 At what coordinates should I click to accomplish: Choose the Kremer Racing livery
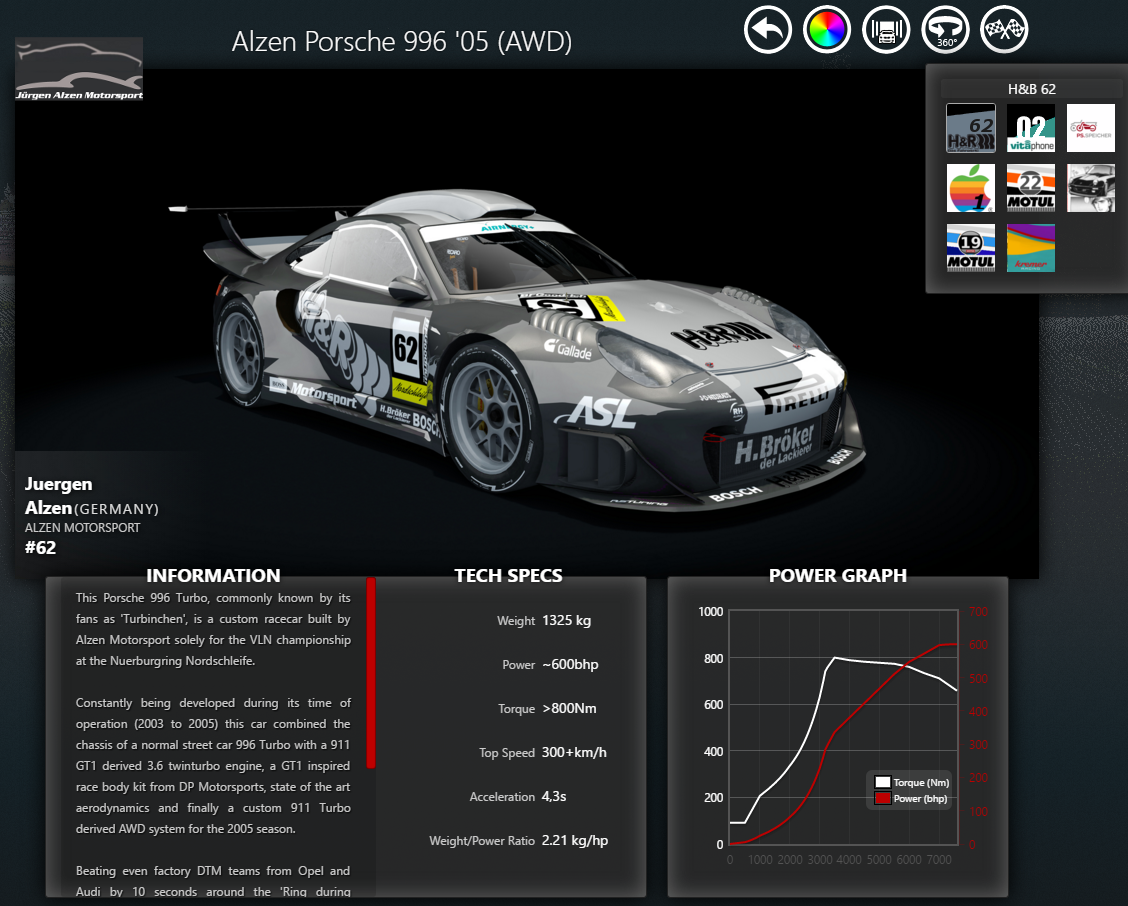click(1031, 248)
